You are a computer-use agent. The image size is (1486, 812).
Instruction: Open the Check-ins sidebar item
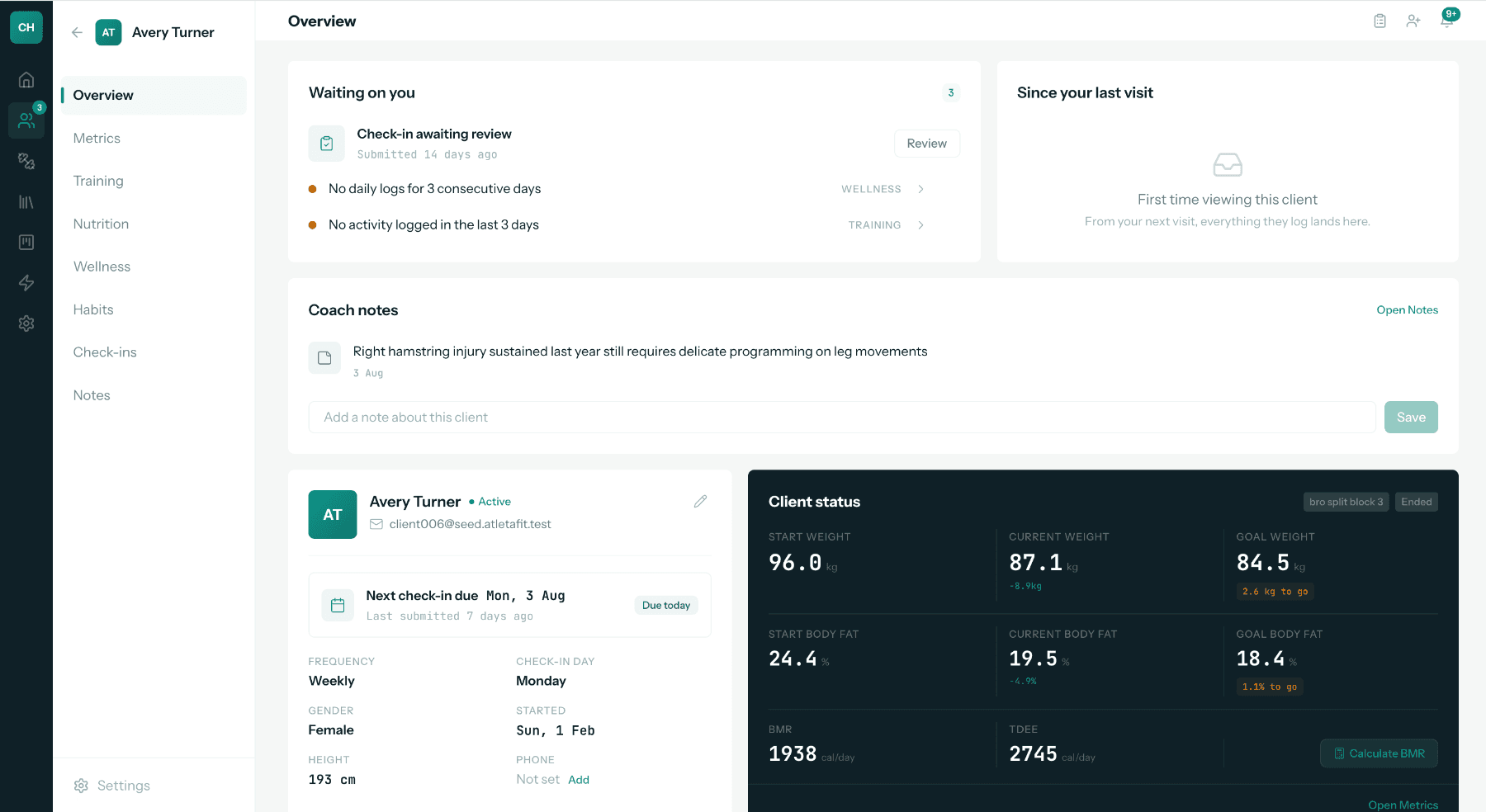(105, 352)
